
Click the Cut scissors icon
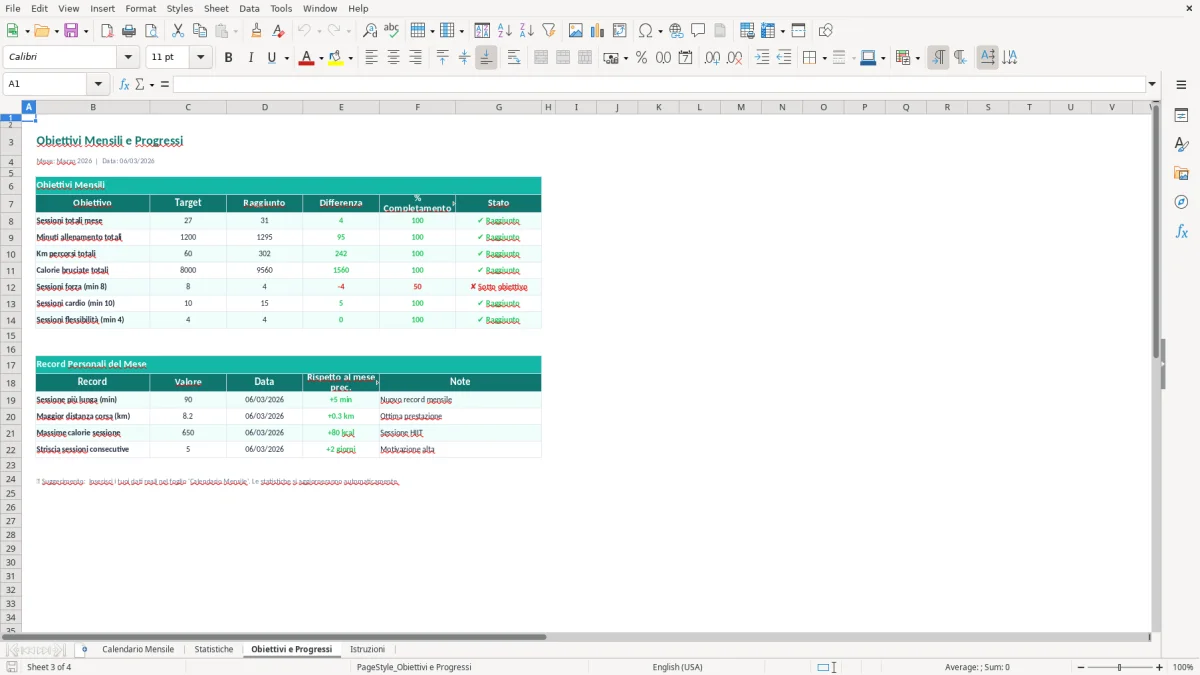(178, 31)
